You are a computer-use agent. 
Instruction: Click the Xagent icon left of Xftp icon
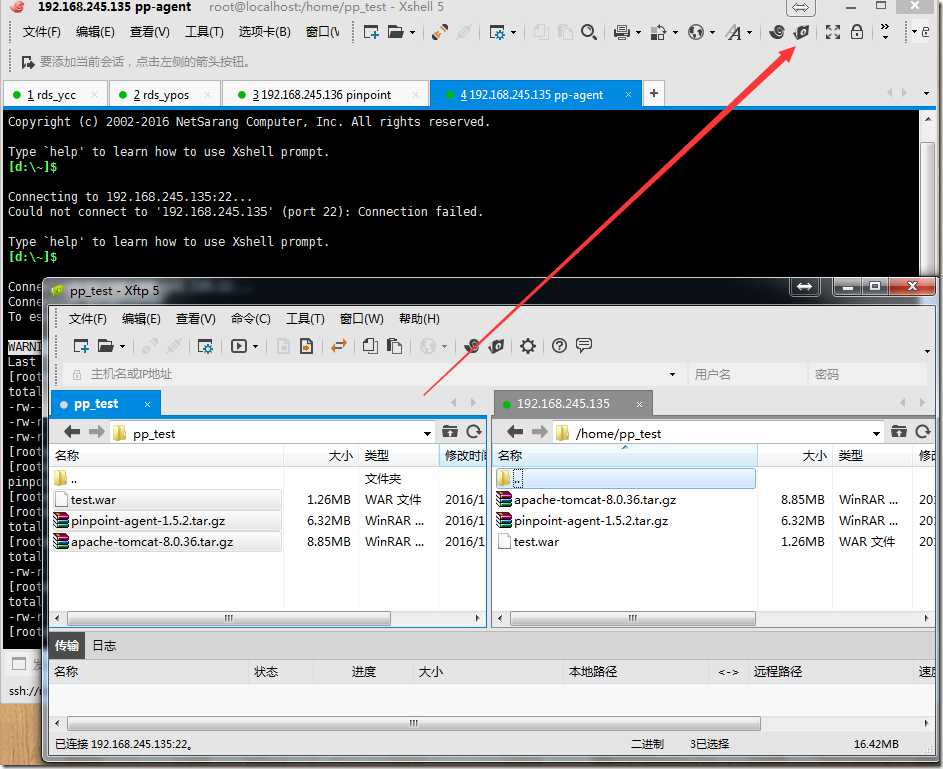[x=776, y=32]
